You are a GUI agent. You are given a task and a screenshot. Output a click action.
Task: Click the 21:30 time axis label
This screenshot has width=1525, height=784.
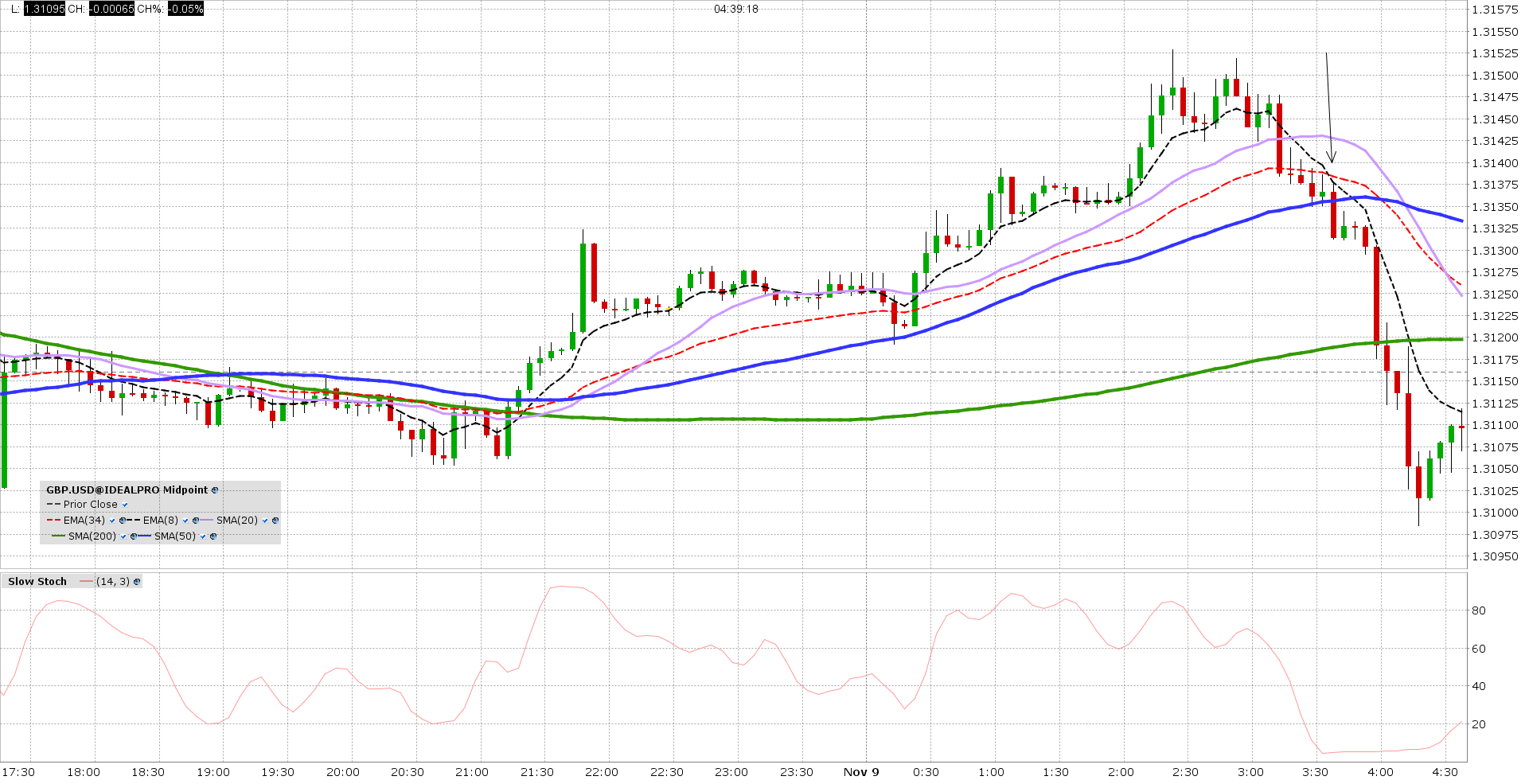coord(537,772)
